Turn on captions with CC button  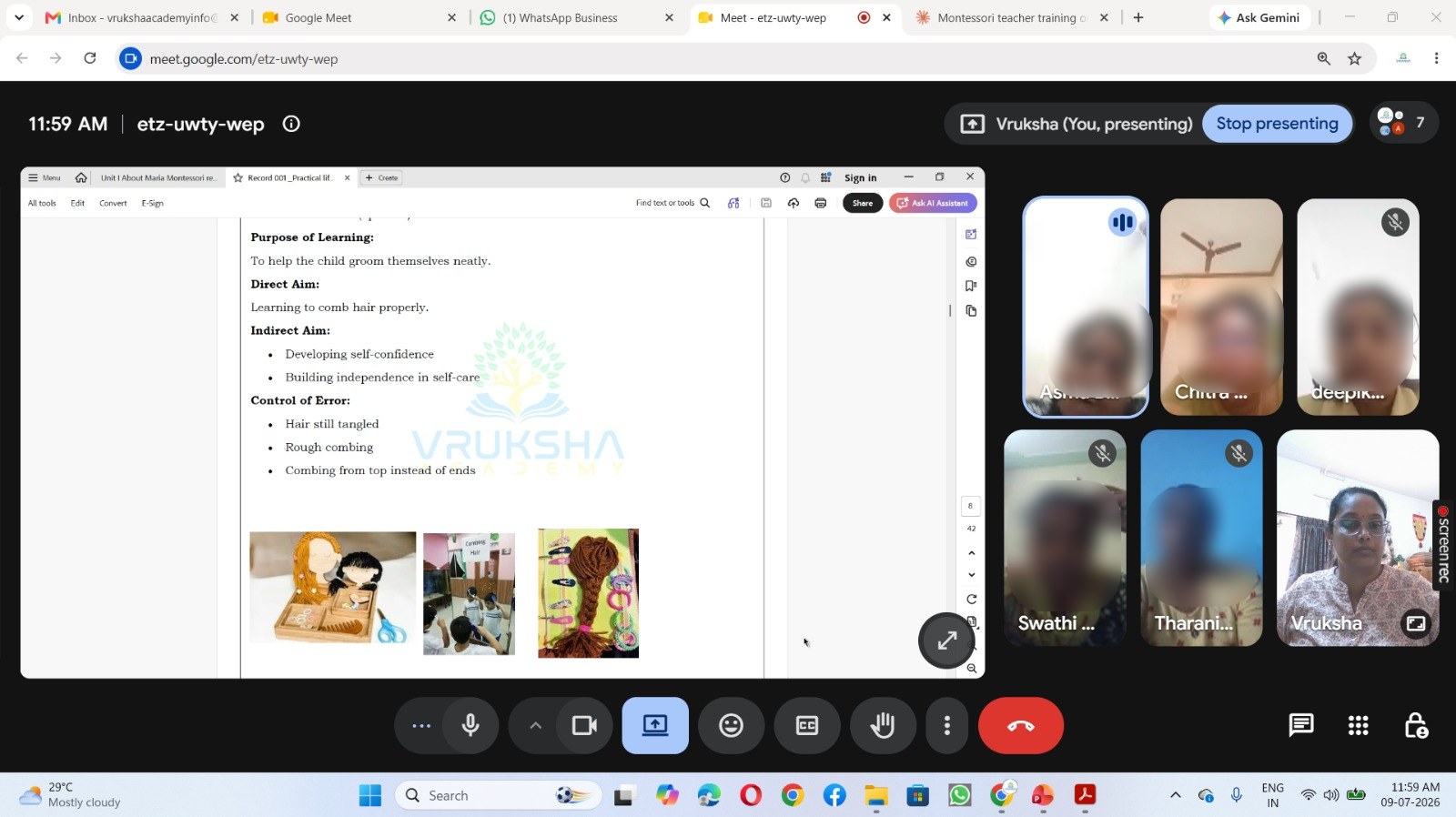pyautogui.click(x=807, y=725)
